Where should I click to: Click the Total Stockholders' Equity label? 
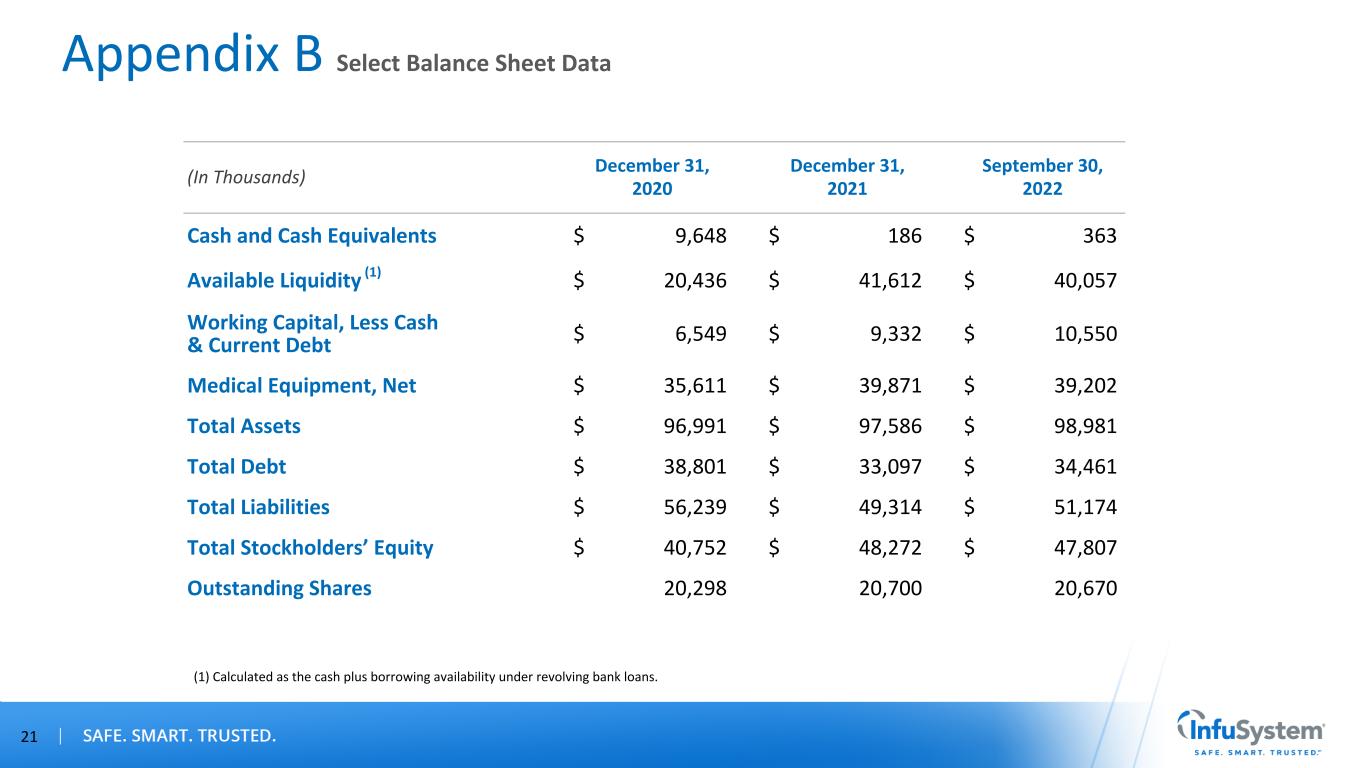[310, 547]
